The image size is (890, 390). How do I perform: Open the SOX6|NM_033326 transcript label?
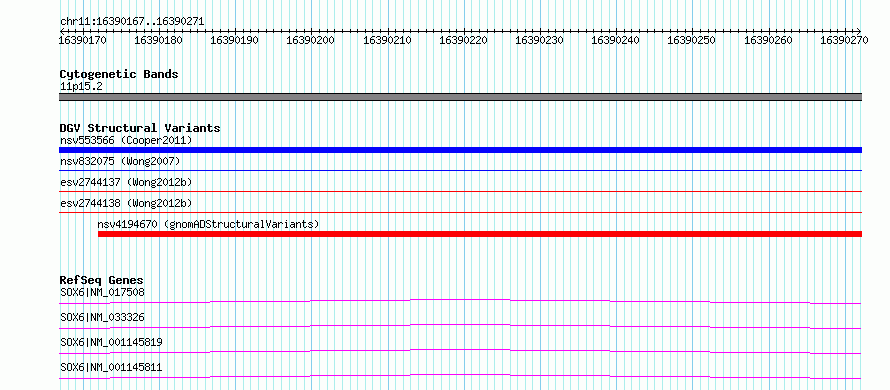[102, 317]
